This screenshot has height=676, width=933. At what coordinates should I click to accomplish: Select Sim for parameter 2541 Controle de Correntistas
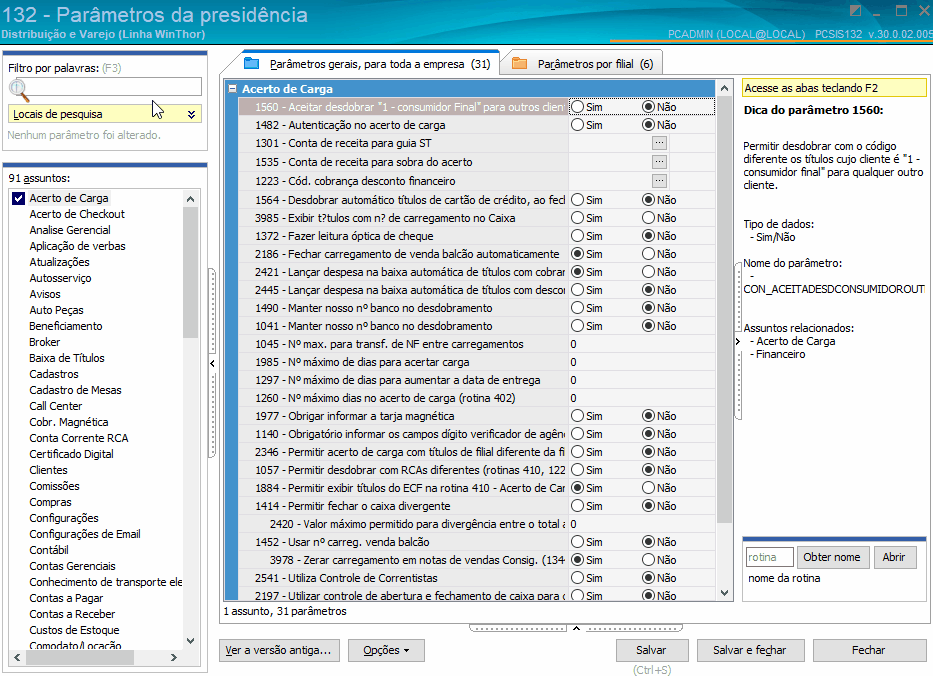pyautogui.click(x=577, y=578)
